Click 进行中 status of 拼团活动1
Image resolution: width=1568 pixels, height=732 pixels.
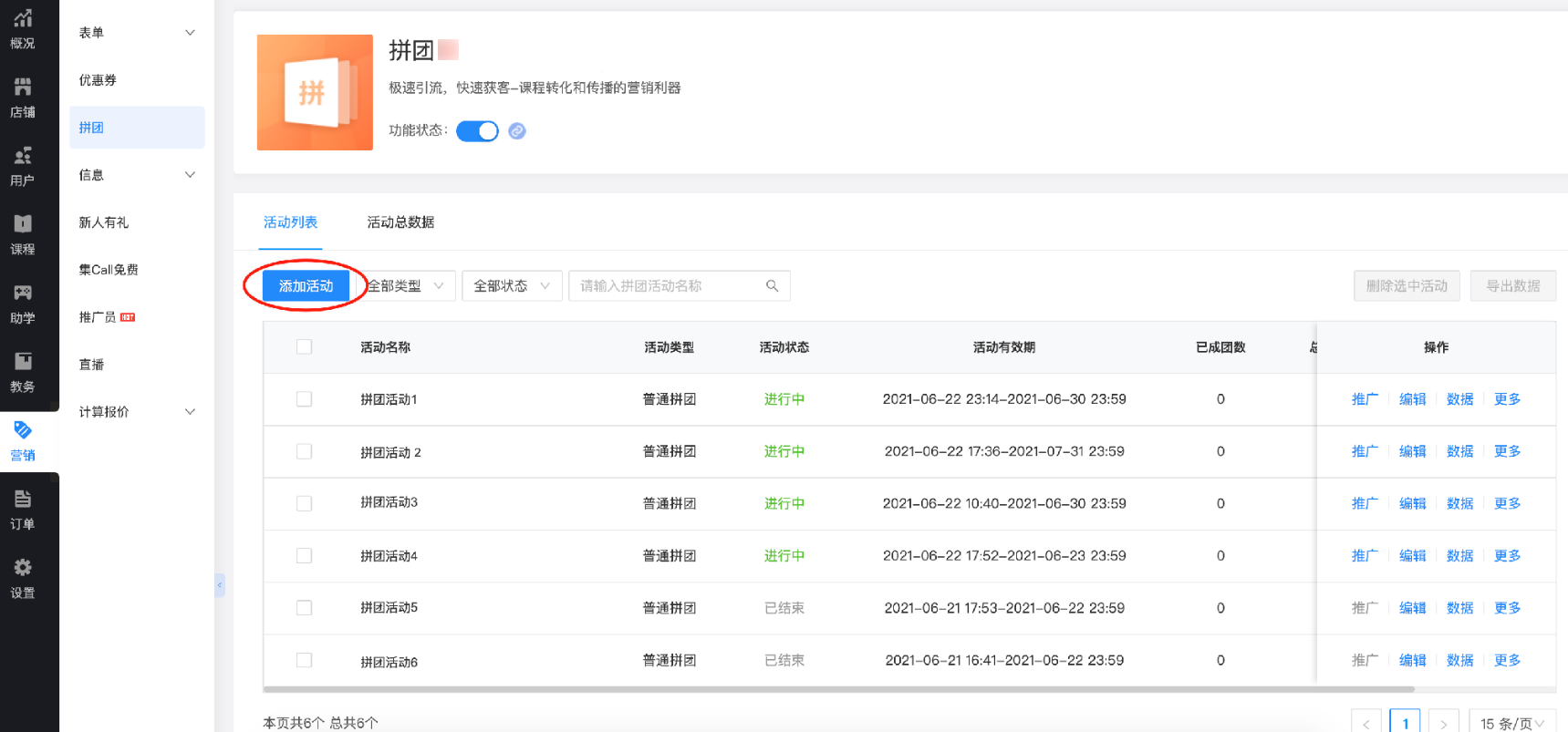(x=784, y=399)
